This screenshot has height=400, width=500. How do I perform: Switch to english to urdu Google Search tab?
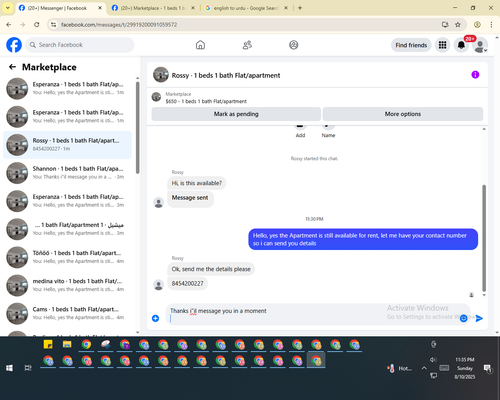coord(246,8)
